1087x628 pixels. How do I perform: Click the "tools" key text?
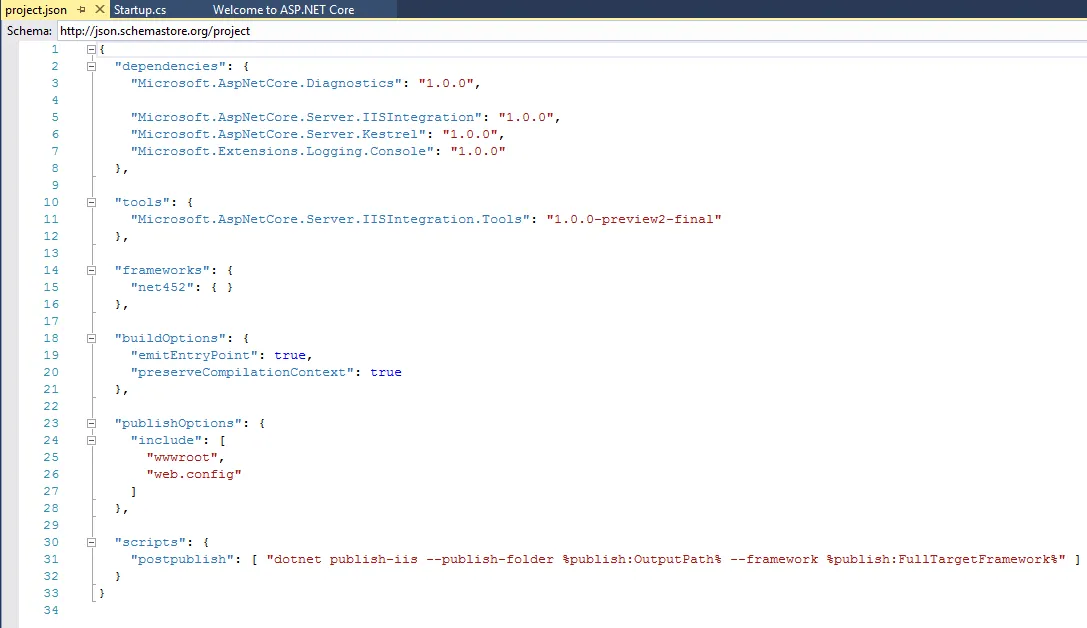(142, 202)
